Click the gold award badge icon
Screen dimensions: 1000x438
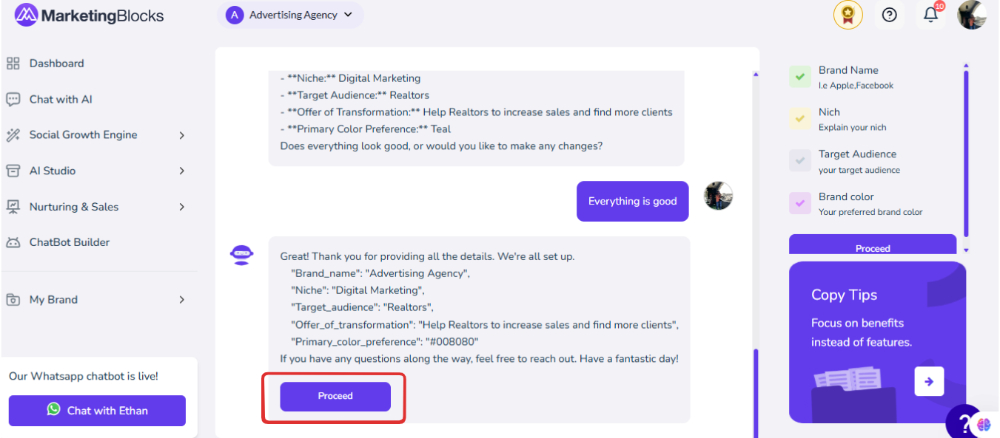click(x=848, y=15)
